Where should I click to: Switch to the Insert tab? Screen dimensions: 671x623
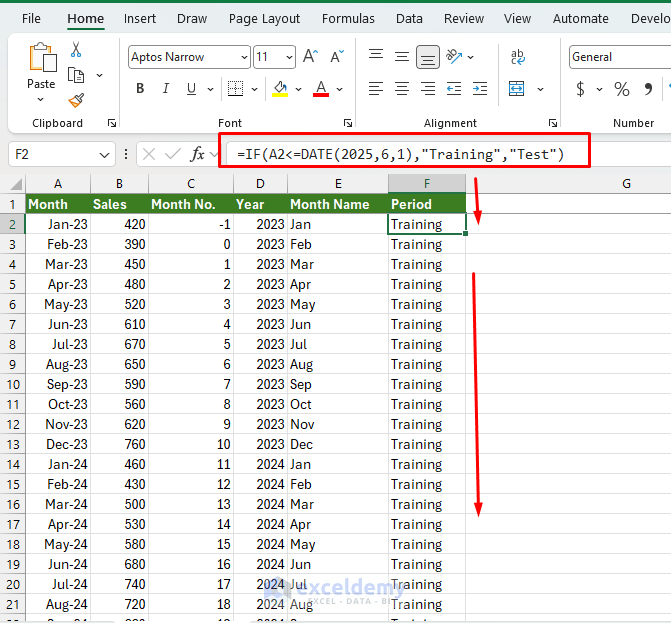(x=140, y=19)
